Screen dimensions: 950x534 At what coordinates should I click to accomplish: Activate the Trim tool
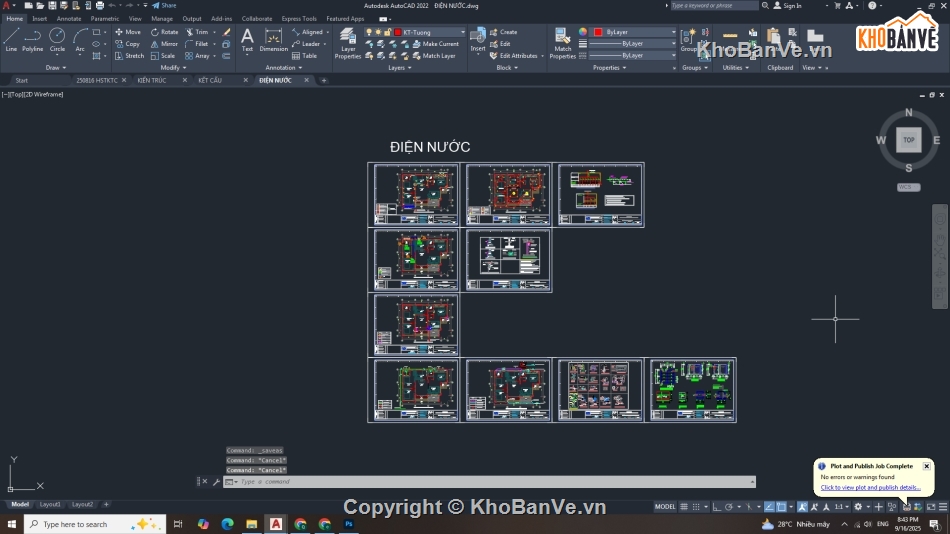tap(197, 32)
